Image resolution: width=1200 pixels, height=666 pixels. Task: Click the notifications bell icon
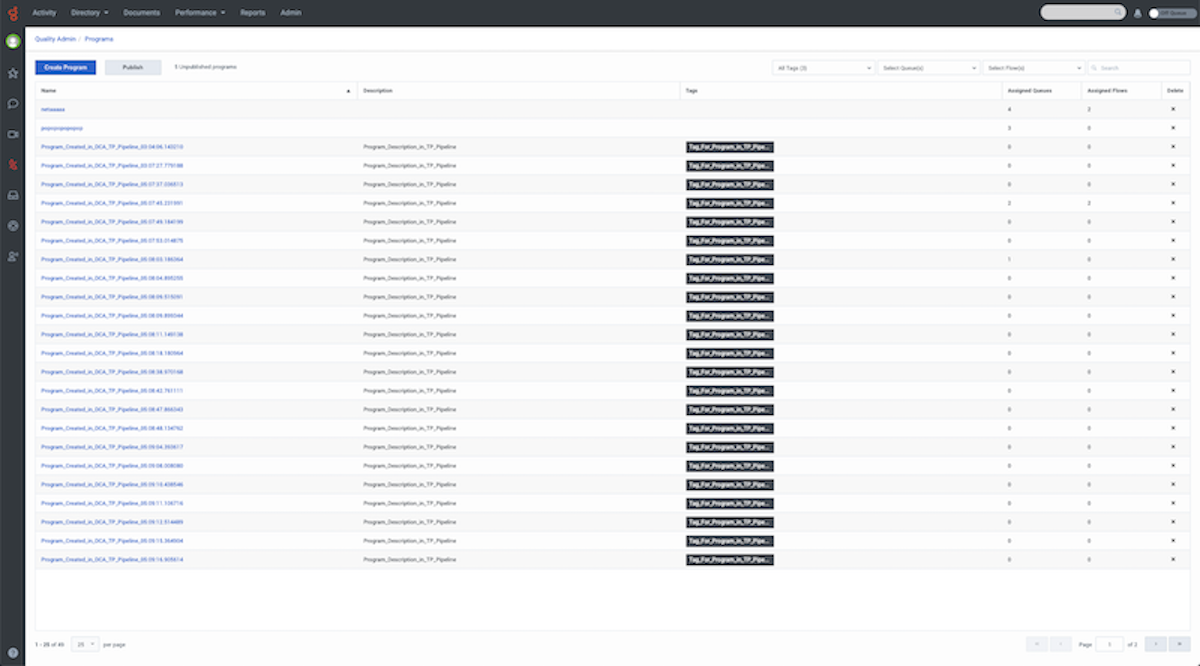click(1137, 13)
